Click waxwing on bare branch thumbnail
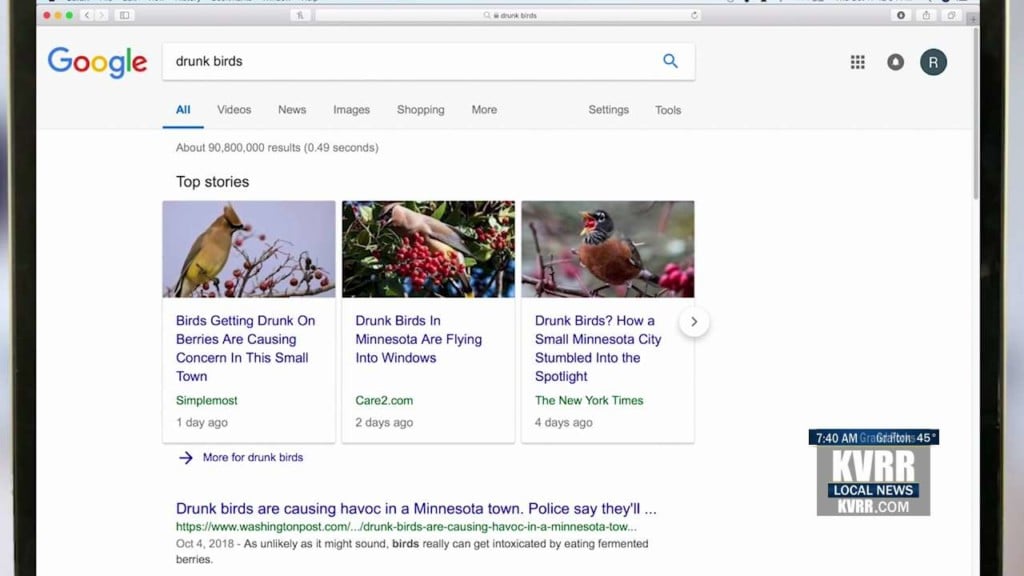The height and width of the screenshot is (576, 1024). 249,249
